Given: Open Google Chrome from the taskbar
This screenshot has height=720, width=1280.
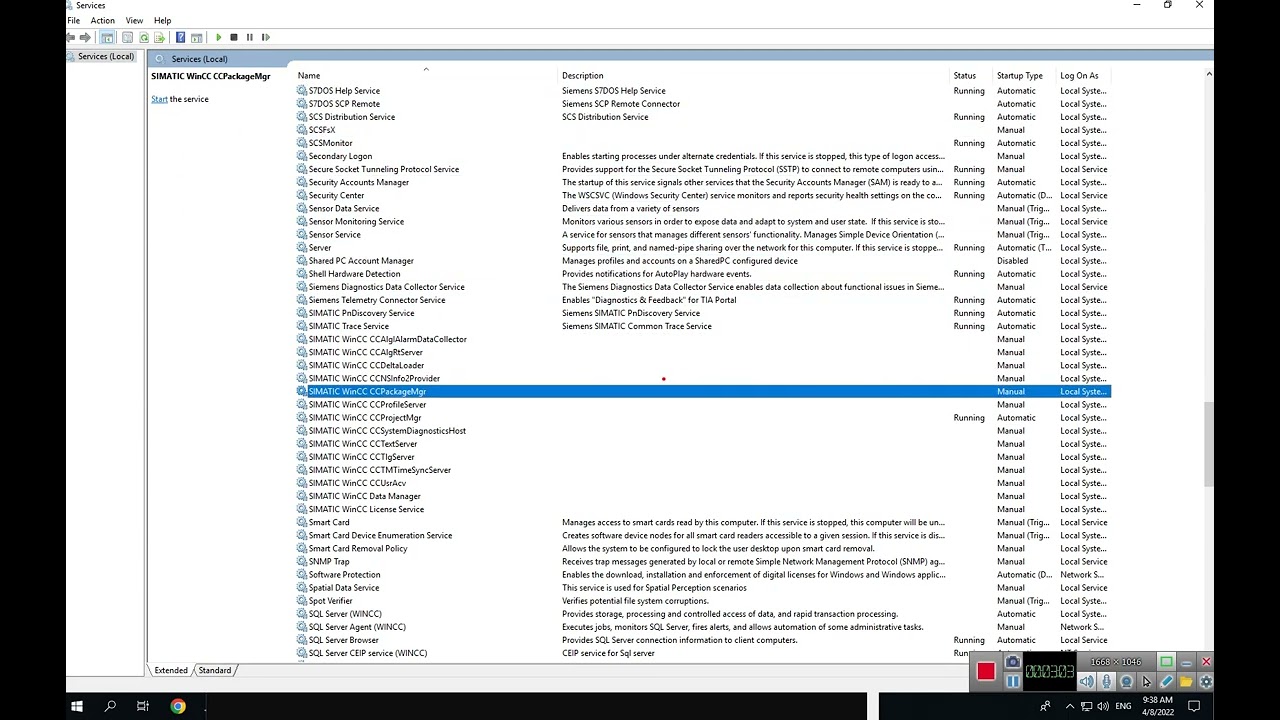Looking at the screenshot, I should coord(178,706).
